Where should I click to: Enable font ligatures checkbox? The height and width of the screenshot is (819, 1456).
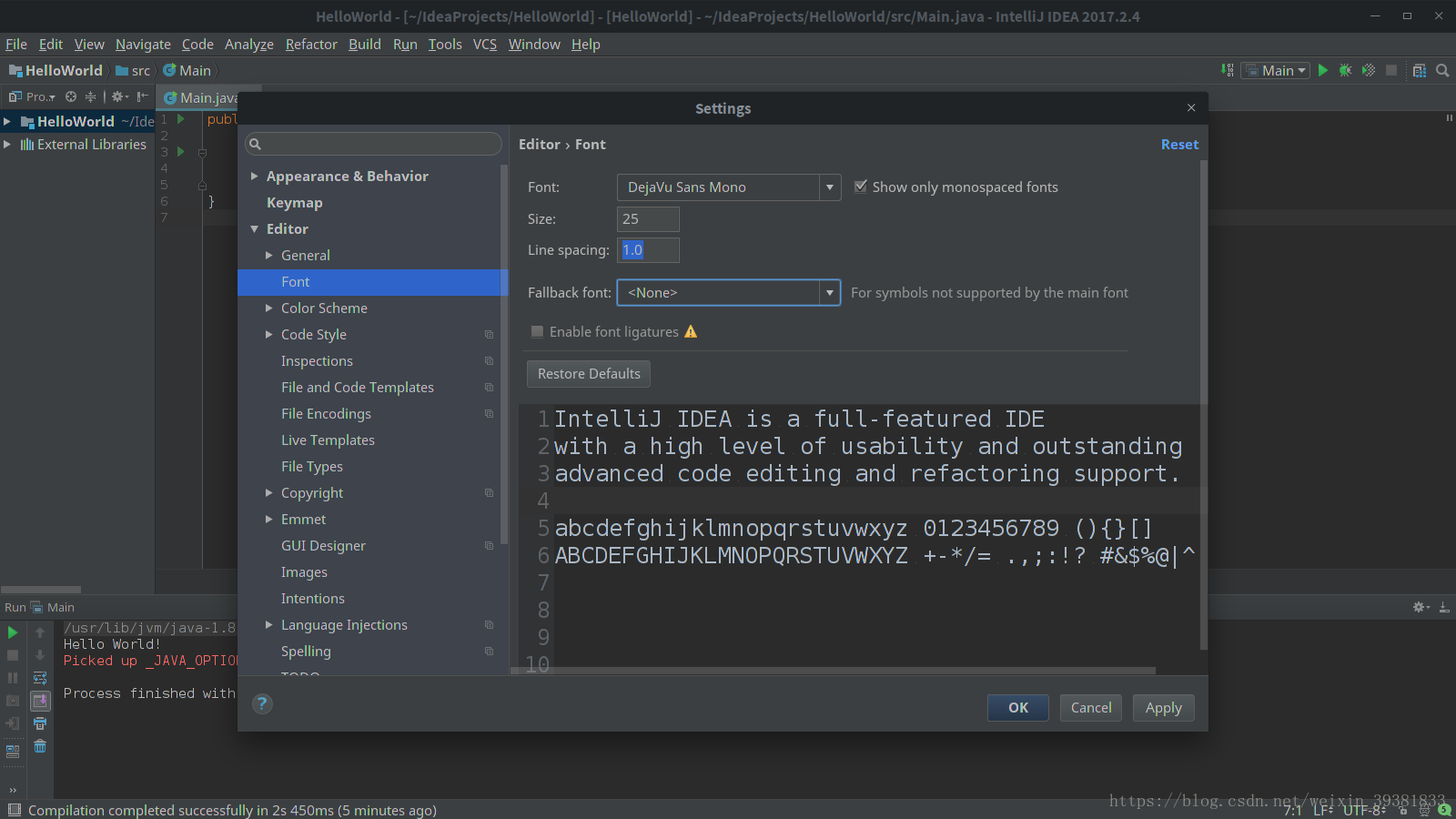click(537, 332)
